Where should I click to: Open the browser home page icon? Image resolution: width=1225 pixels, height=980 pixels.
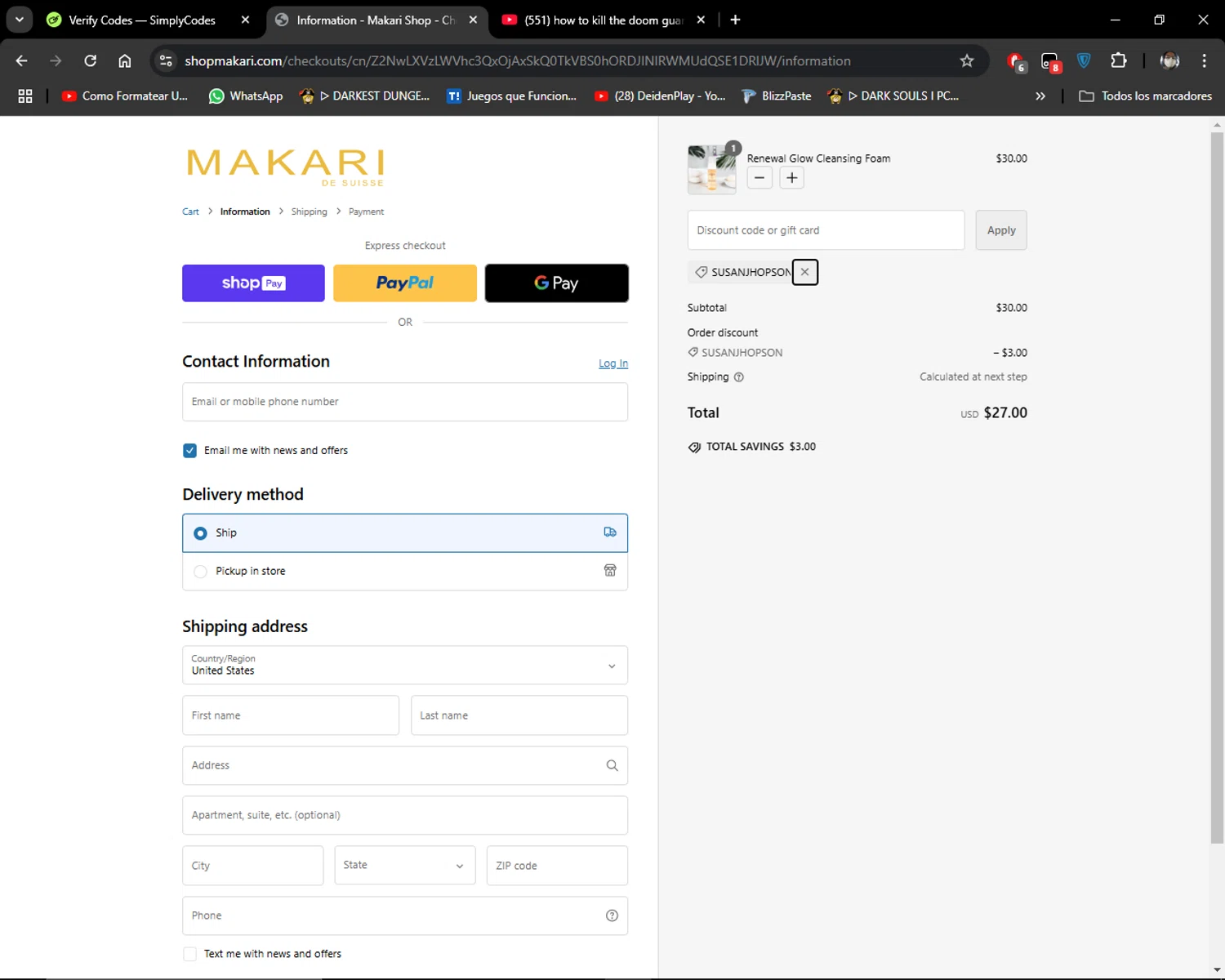point(125,60)
